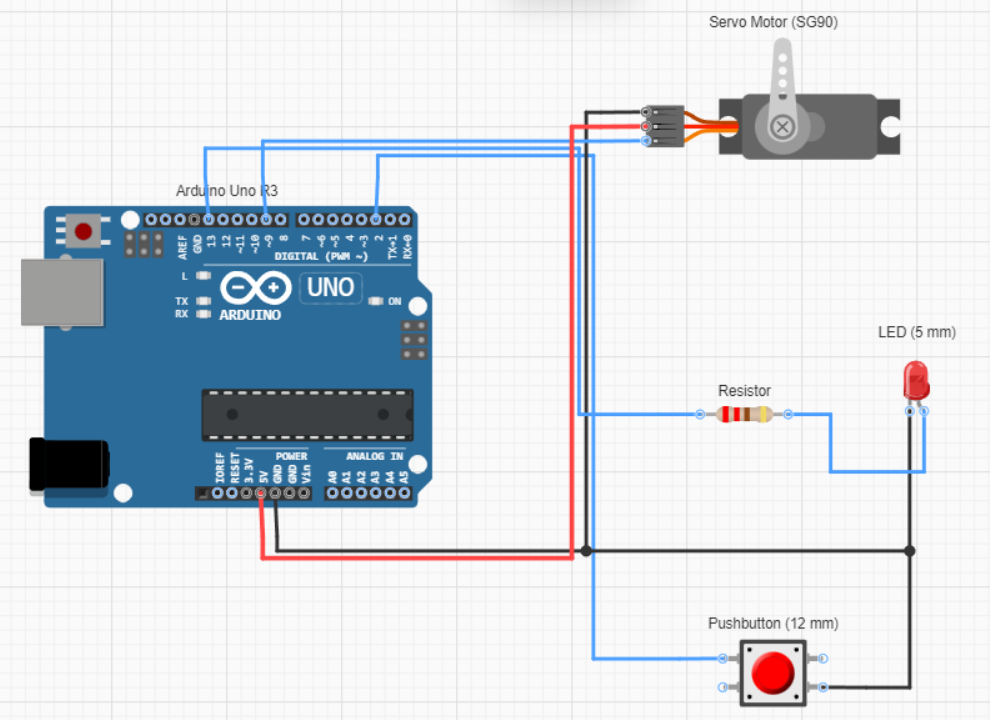The width and height of the screenshot is (990, 720).
Task: Click the UNO text on board
Action: tap(330, 287)
